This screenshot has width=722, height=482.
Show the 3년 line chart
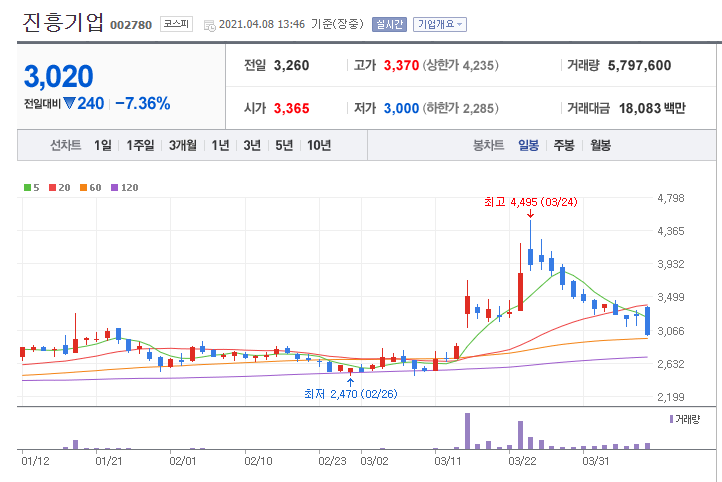point(252,145)
